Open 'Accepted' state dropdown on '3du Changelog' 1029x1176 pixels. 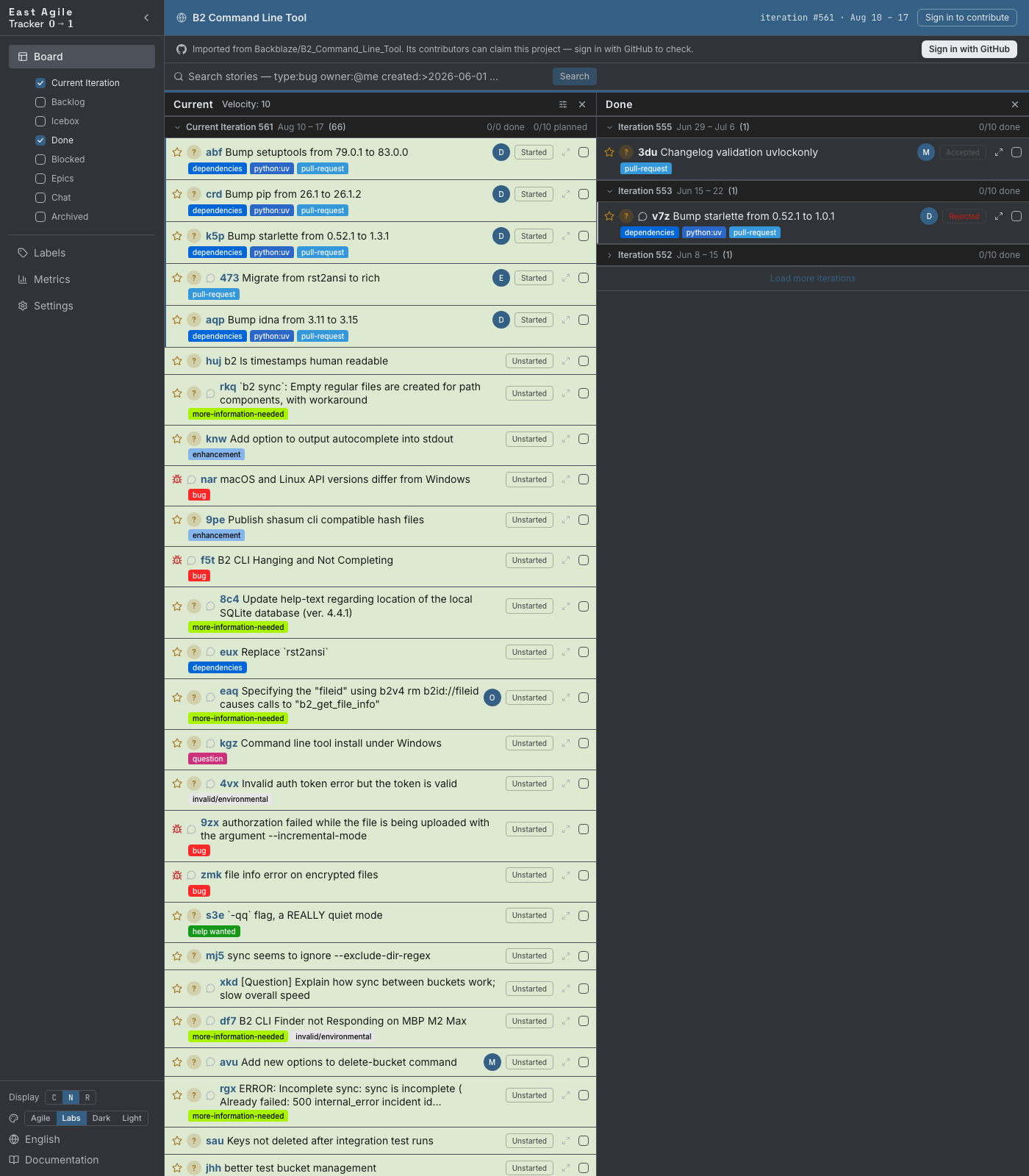[963, 152]
